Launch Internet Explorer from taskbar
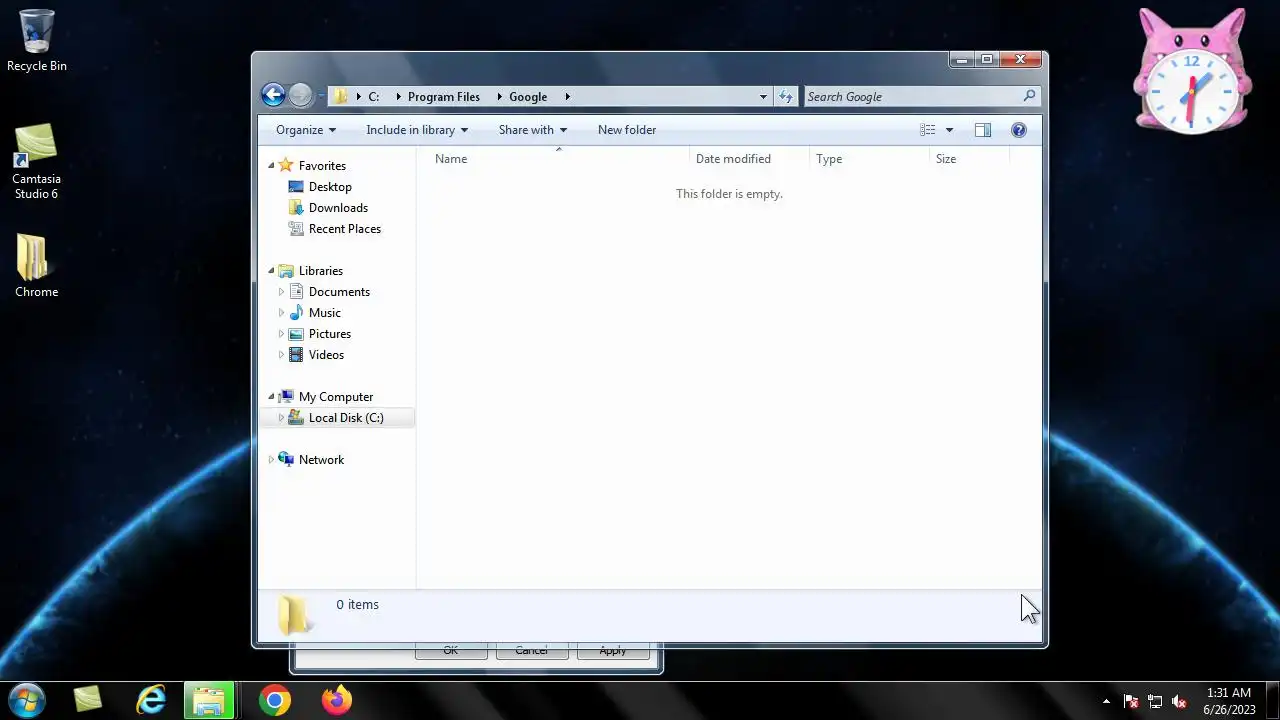Viewport: 1280px width, 720px height. tap(150, 700)
